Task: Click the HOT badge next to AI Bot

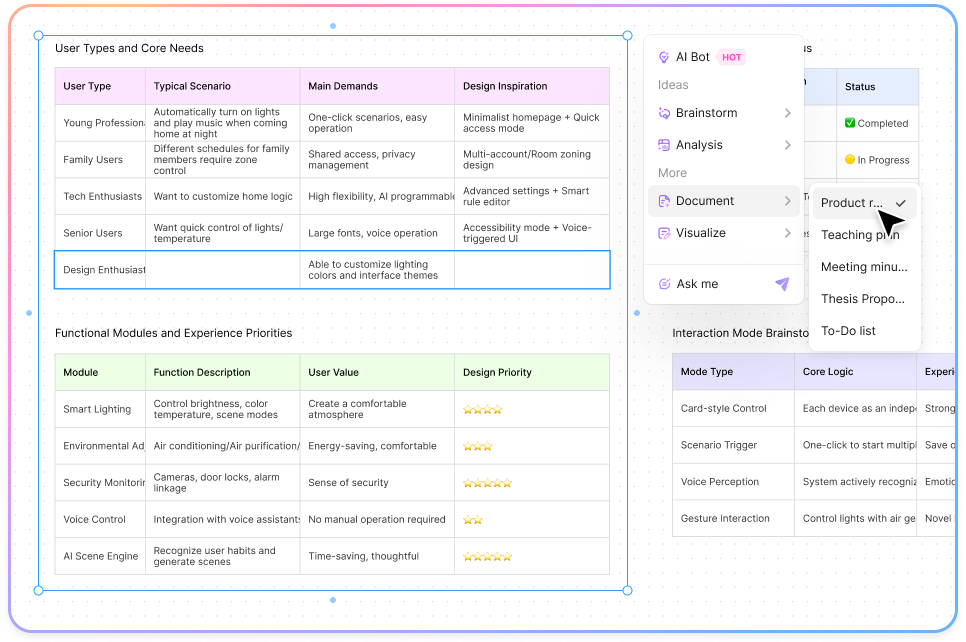Action: pyautogui.click(x=732, y=57)
